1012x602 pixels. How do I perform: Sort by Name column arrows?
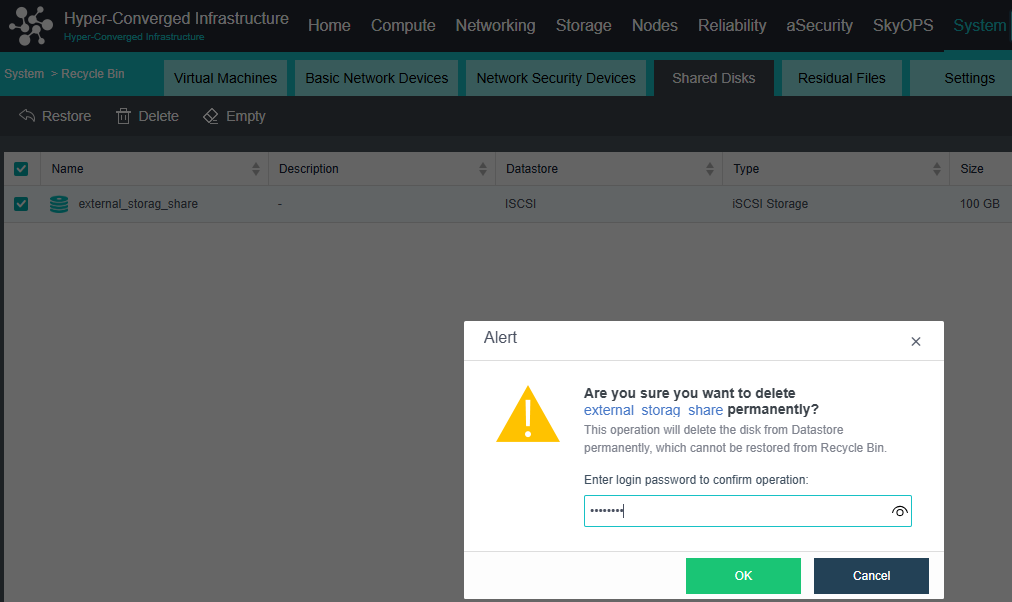pos(256,169)
